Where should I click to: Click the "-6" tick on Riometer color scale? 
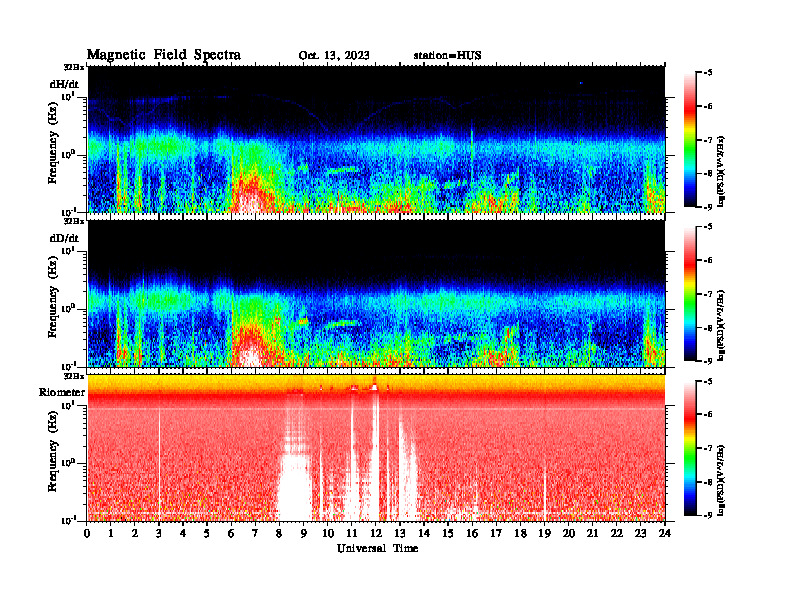tap(708, 415)
